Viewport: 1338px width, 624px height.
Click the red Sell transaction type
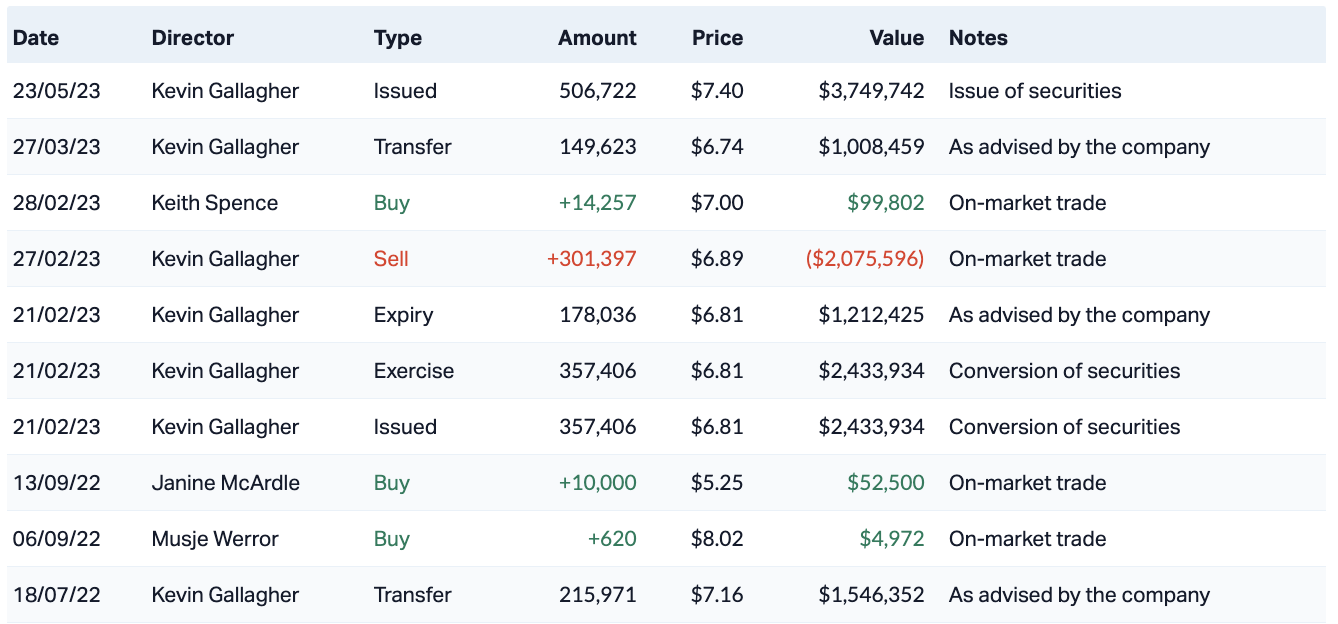(391, 259)
